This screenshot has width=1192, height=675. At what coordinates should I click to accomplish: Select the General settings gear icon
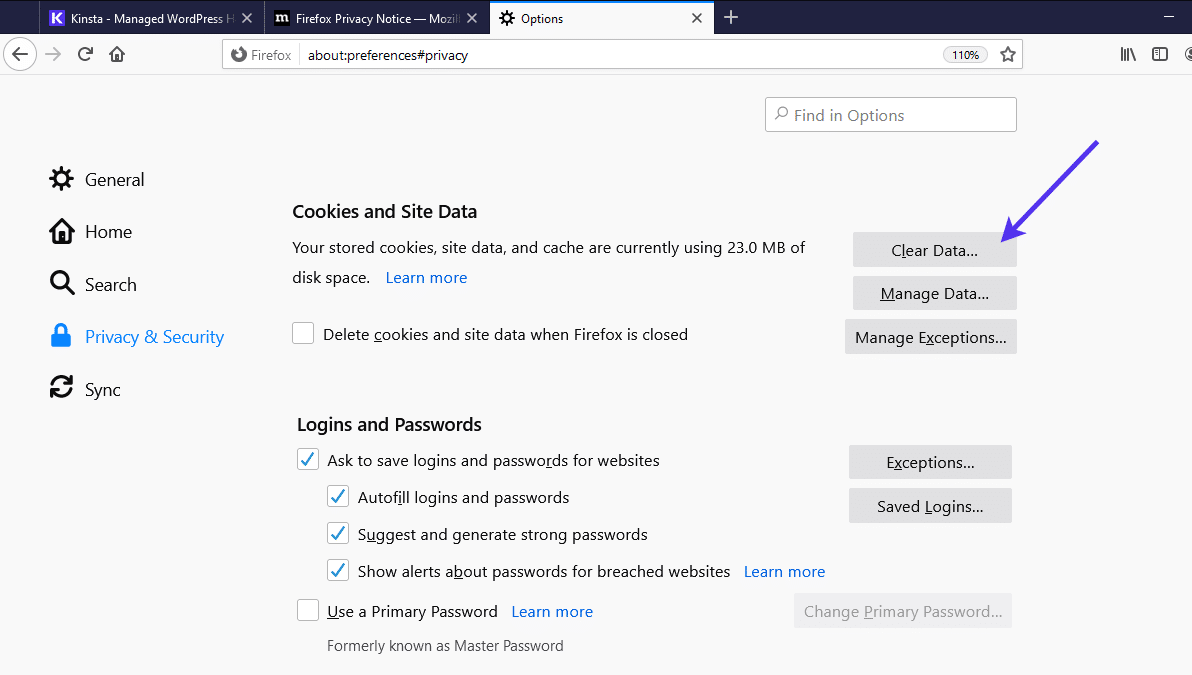pos(61,179)
